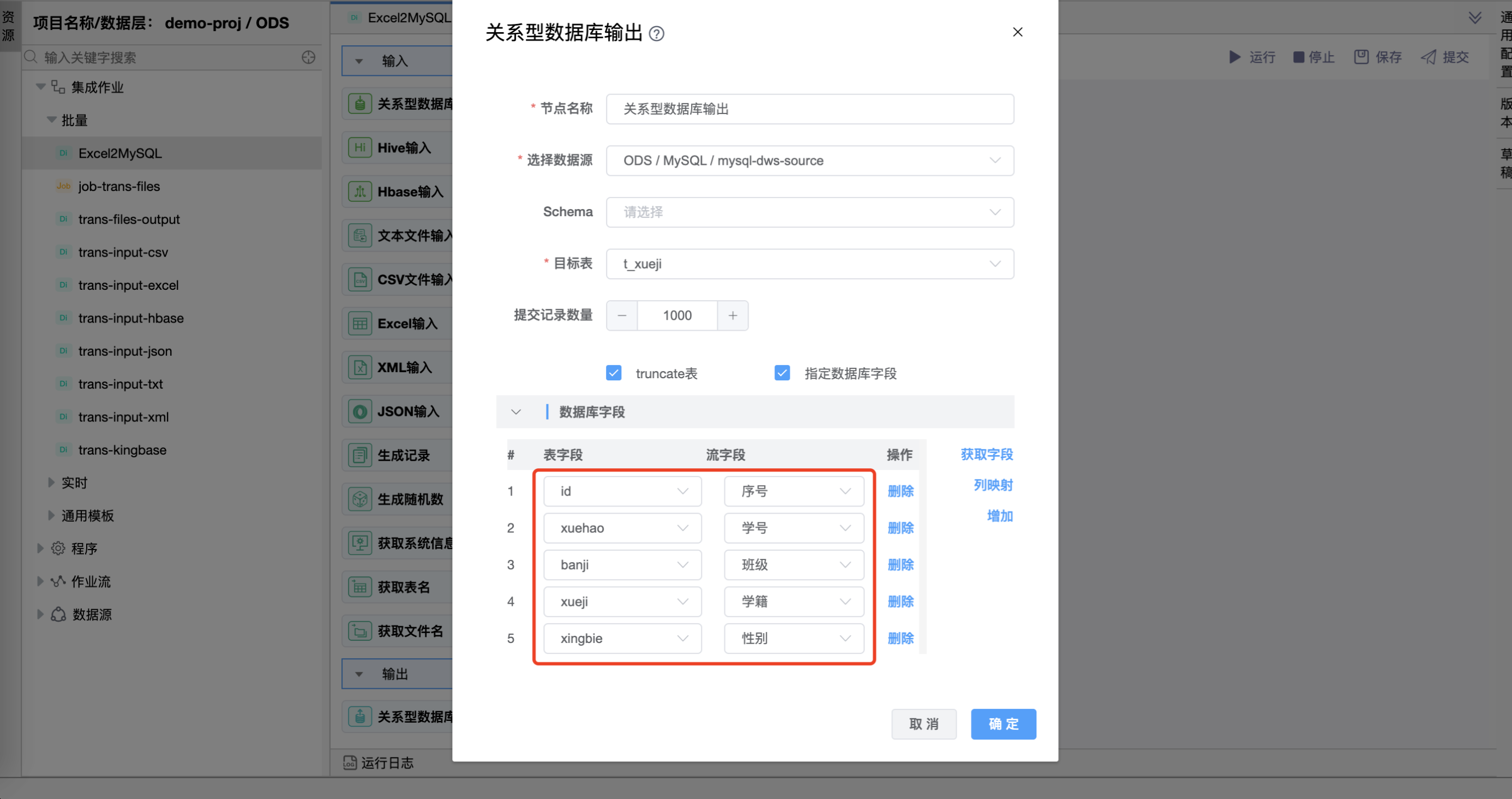Viewport: 1512px width, 799px height.
Task: Click the locate icon in search box
Action: click(x=308, y=57)
